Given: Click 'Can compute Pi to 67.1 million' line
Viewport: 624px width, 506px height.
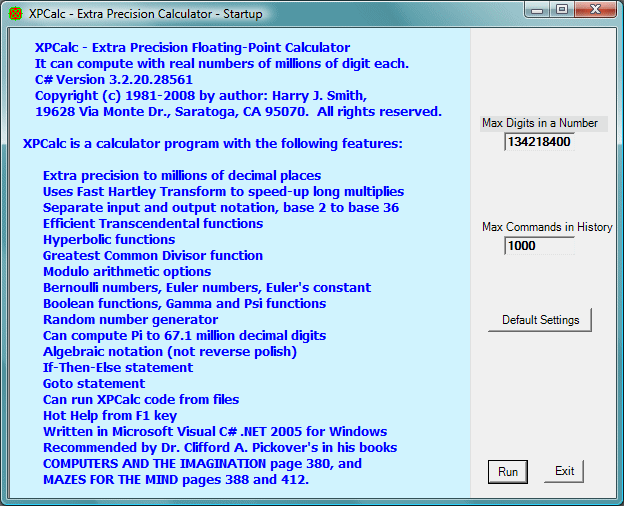Looking at the screenshot, I should (x=184, y=336).
